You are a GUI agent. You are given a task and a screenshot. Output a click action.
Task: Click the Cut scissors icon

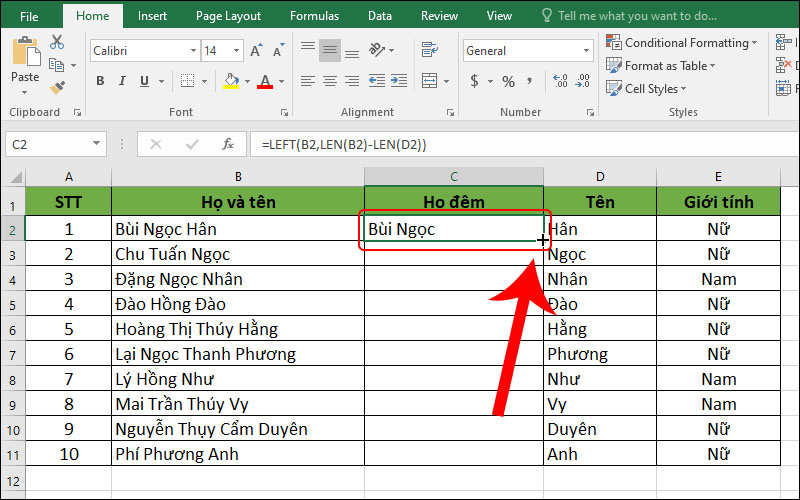click(x=57, y=42)
